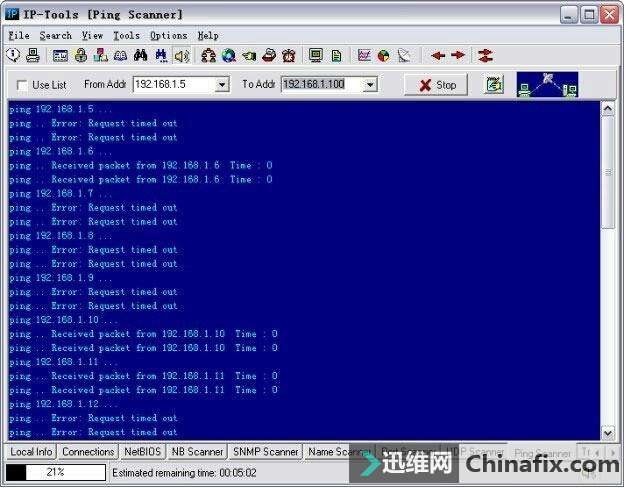This screenshot has height=488, width=626.
Task: Enable the Use List checkbox
Action: tap(23, 86)
